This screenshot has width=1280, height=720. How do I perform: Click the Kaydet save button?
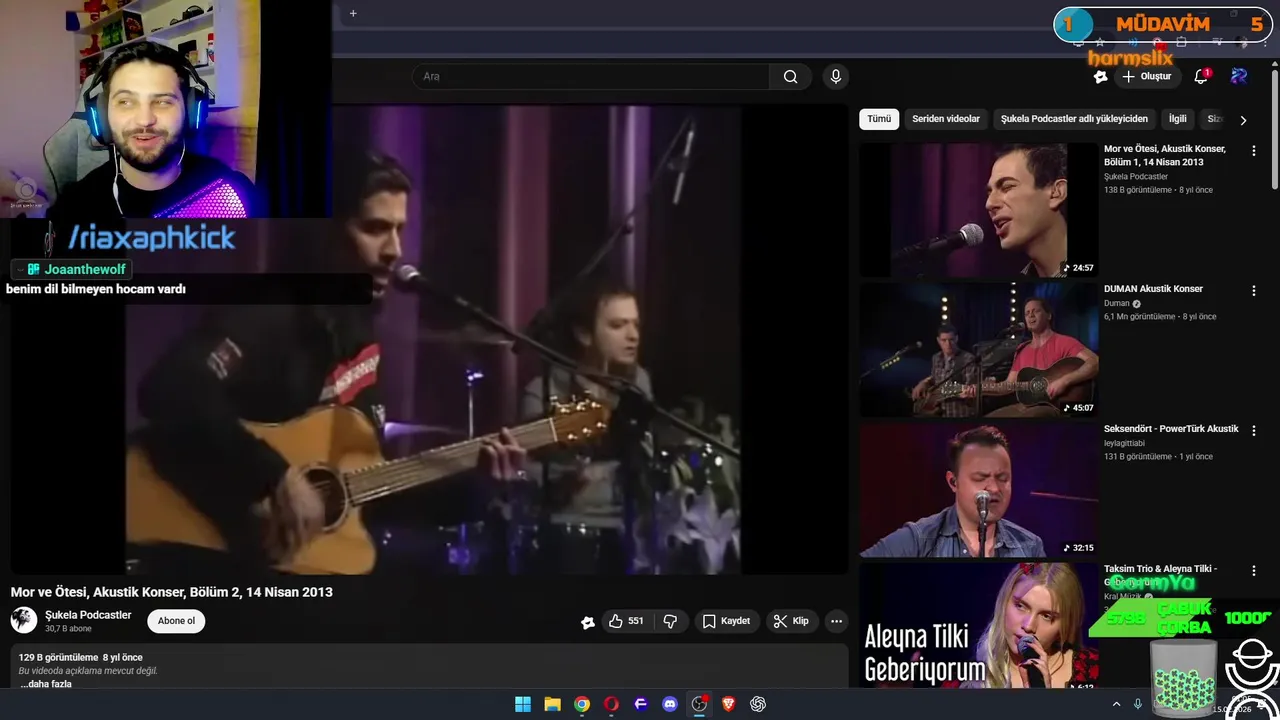pyautogui.click(x=726, y=621)
